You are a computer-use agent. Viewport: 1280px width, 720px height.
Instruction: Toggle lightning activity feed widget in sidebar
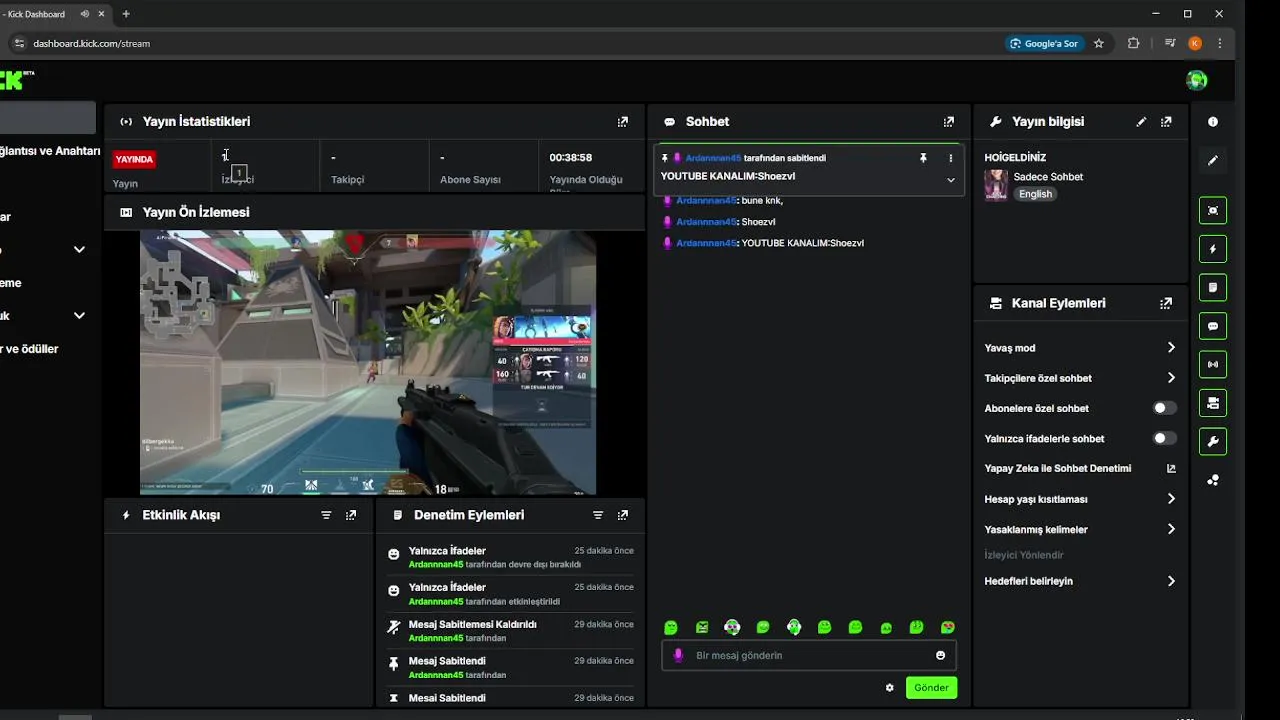[x=1213, y=249]
